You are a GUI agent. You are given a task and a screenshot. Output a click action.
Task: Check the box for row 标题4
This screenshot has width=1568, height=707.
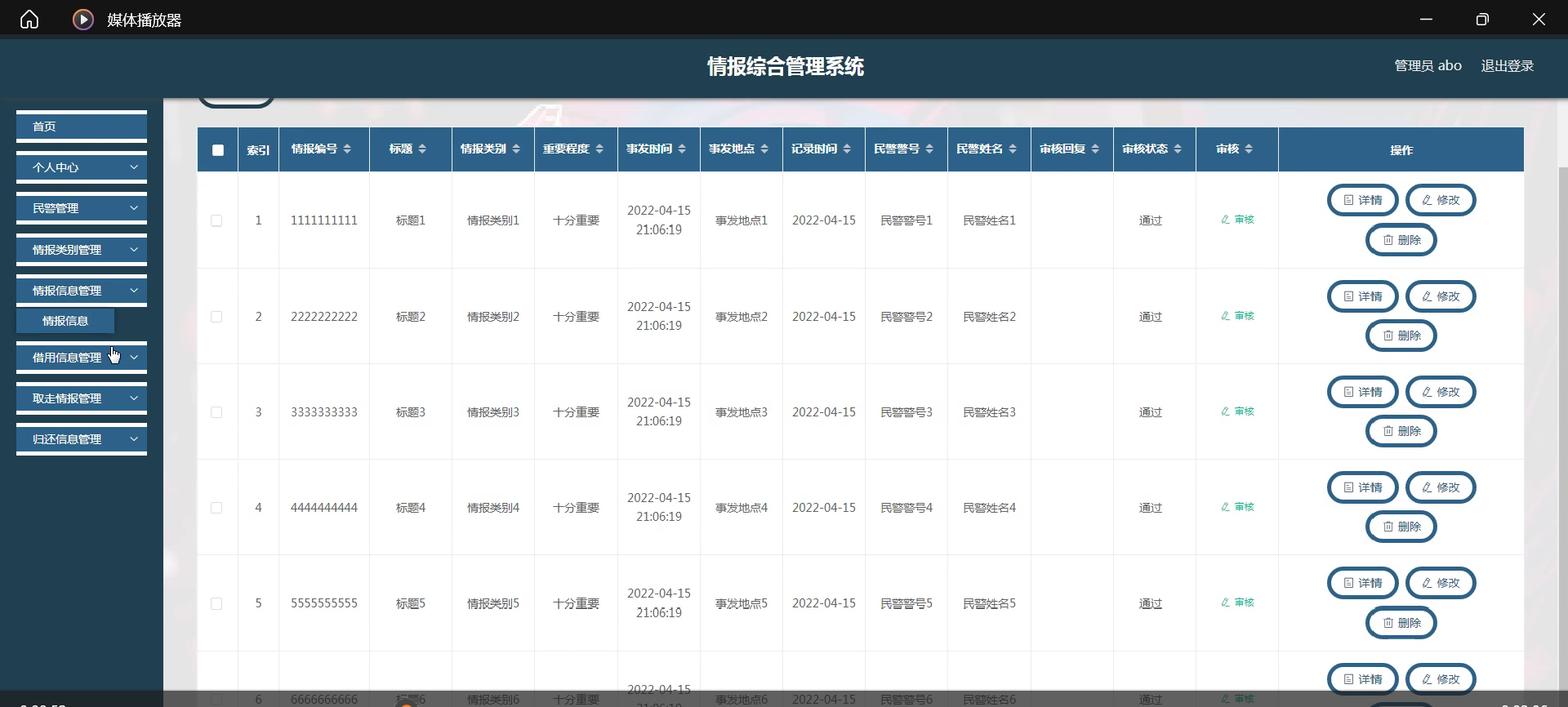point(216,508)
